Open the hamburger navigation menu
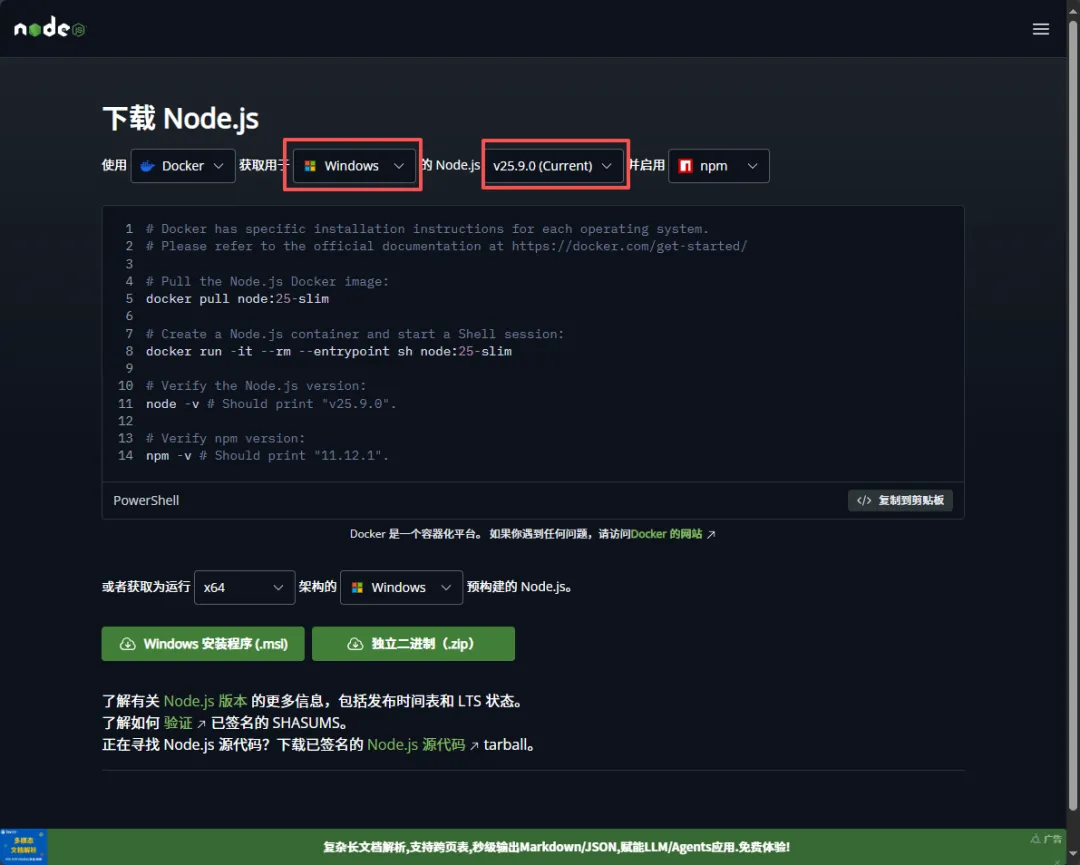This screenshot has width=1080, height=865. click(x=1040, y=29)
